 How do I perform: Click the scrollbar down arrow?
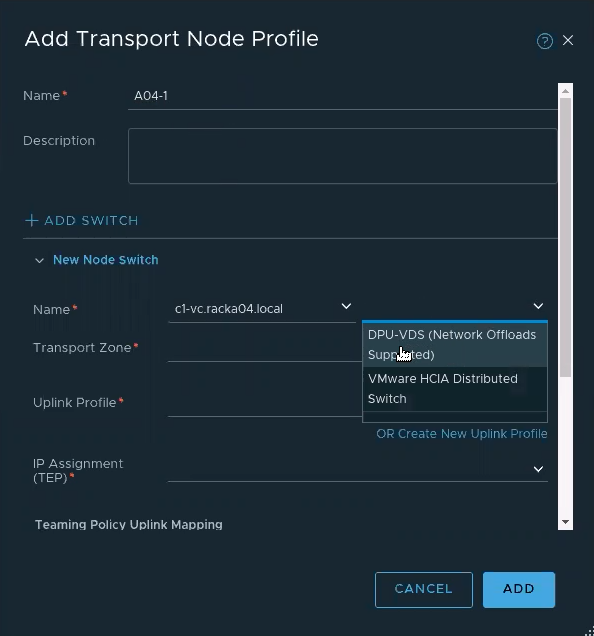point(565,522)
